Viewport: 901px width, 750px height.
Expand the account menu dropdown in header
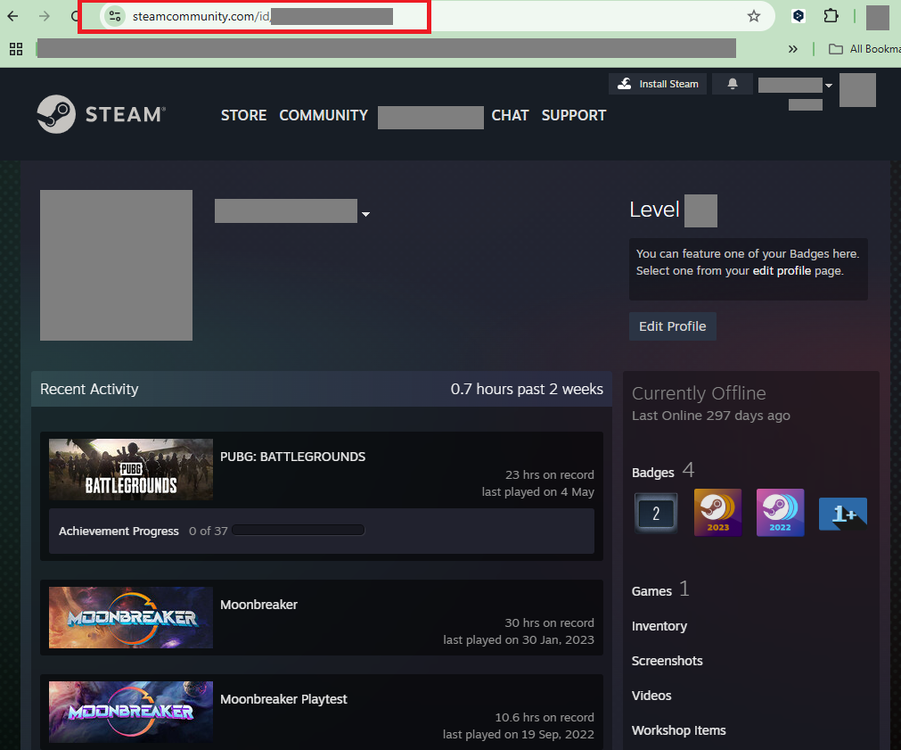828,86
